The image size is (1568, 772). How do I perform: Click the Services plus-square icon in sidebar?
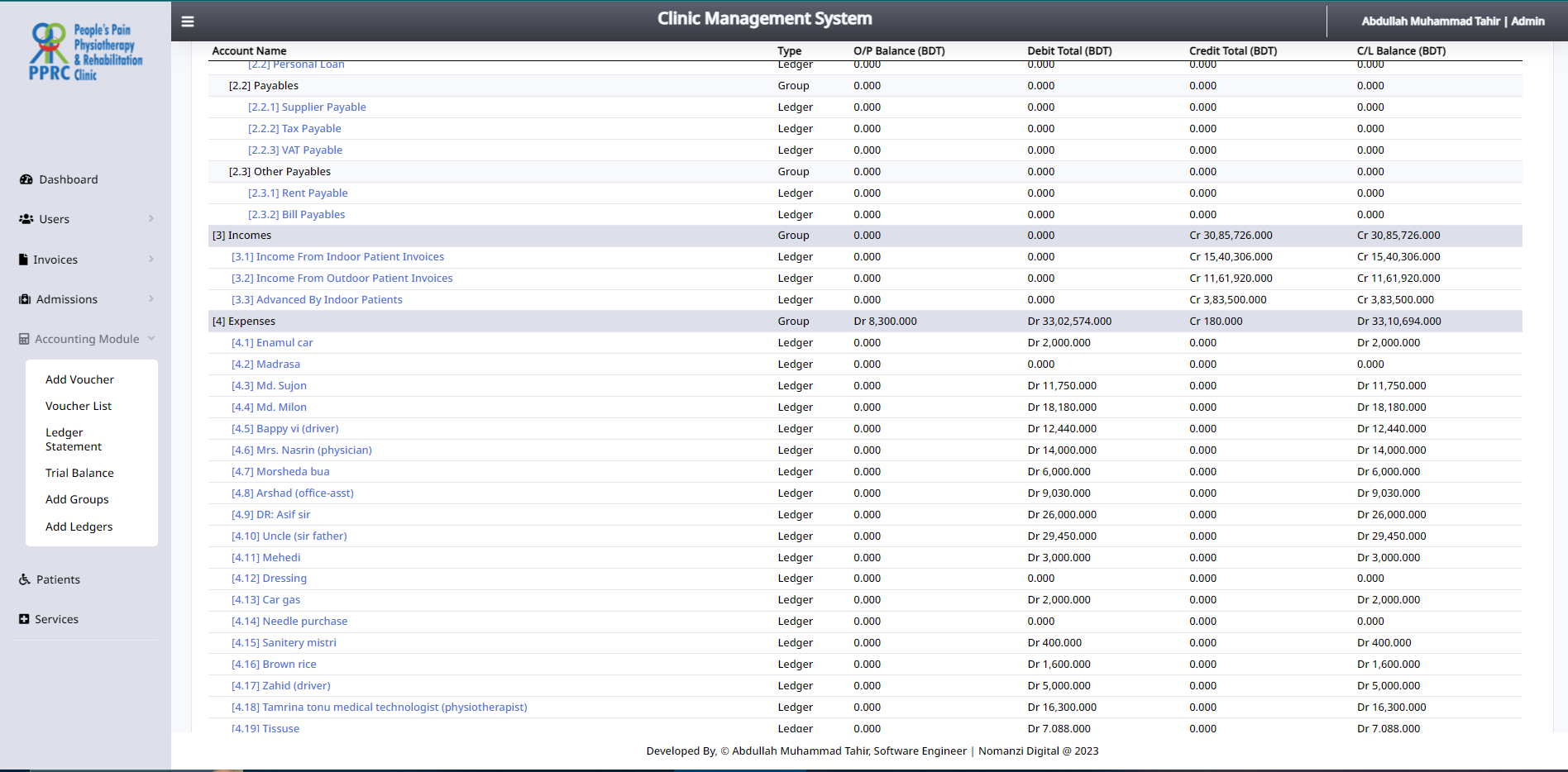pos(24,619)
